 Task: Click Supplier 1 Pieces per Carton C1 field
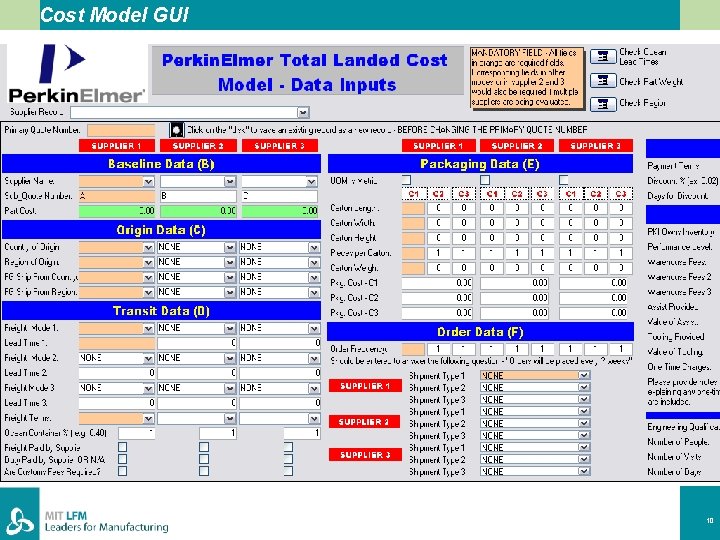click(x=413, y=253)
